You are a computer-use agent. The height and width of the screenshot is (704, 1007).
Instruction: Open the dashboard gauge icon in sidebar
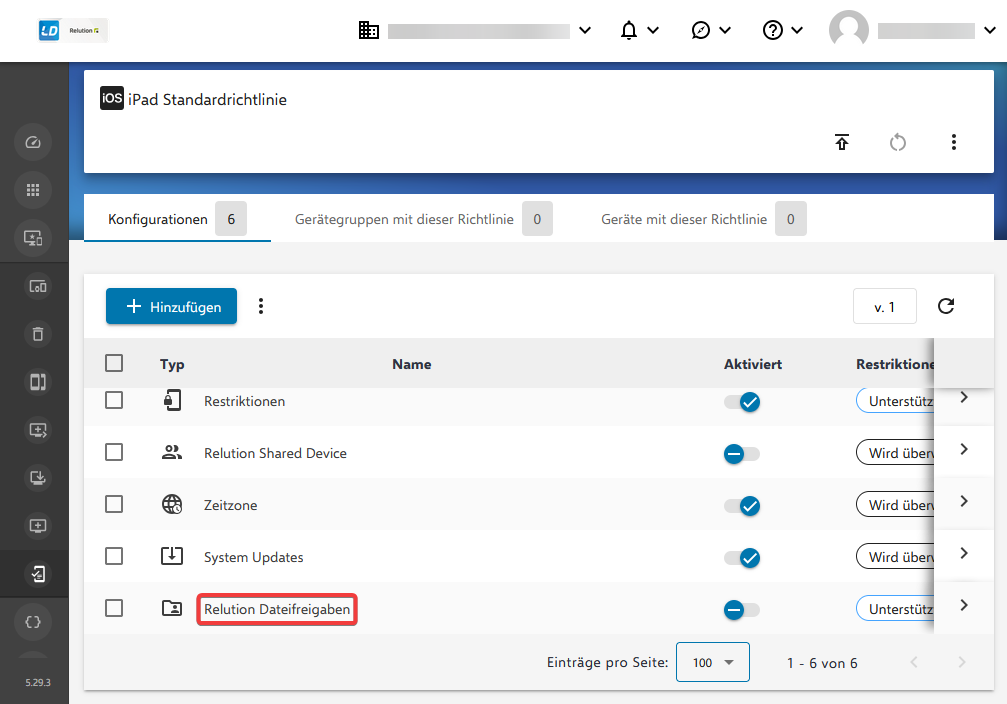coord(33,142)
